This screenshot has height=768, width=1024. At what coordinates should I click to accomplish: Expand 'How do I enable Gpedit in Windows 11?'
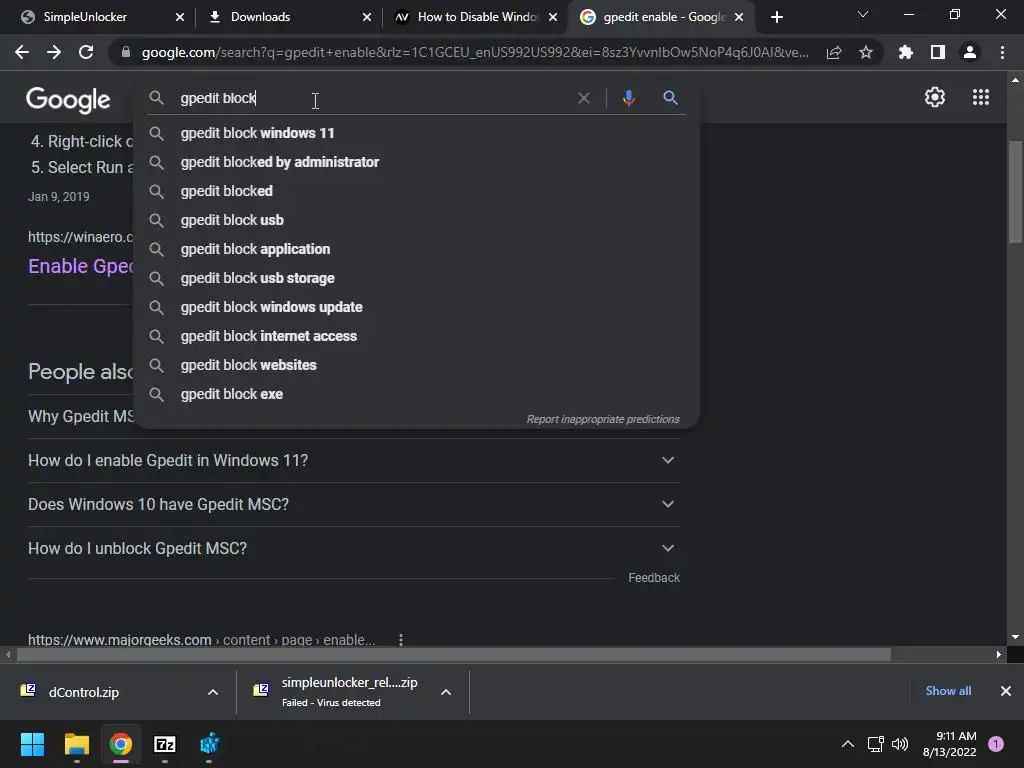coord(353,460)
